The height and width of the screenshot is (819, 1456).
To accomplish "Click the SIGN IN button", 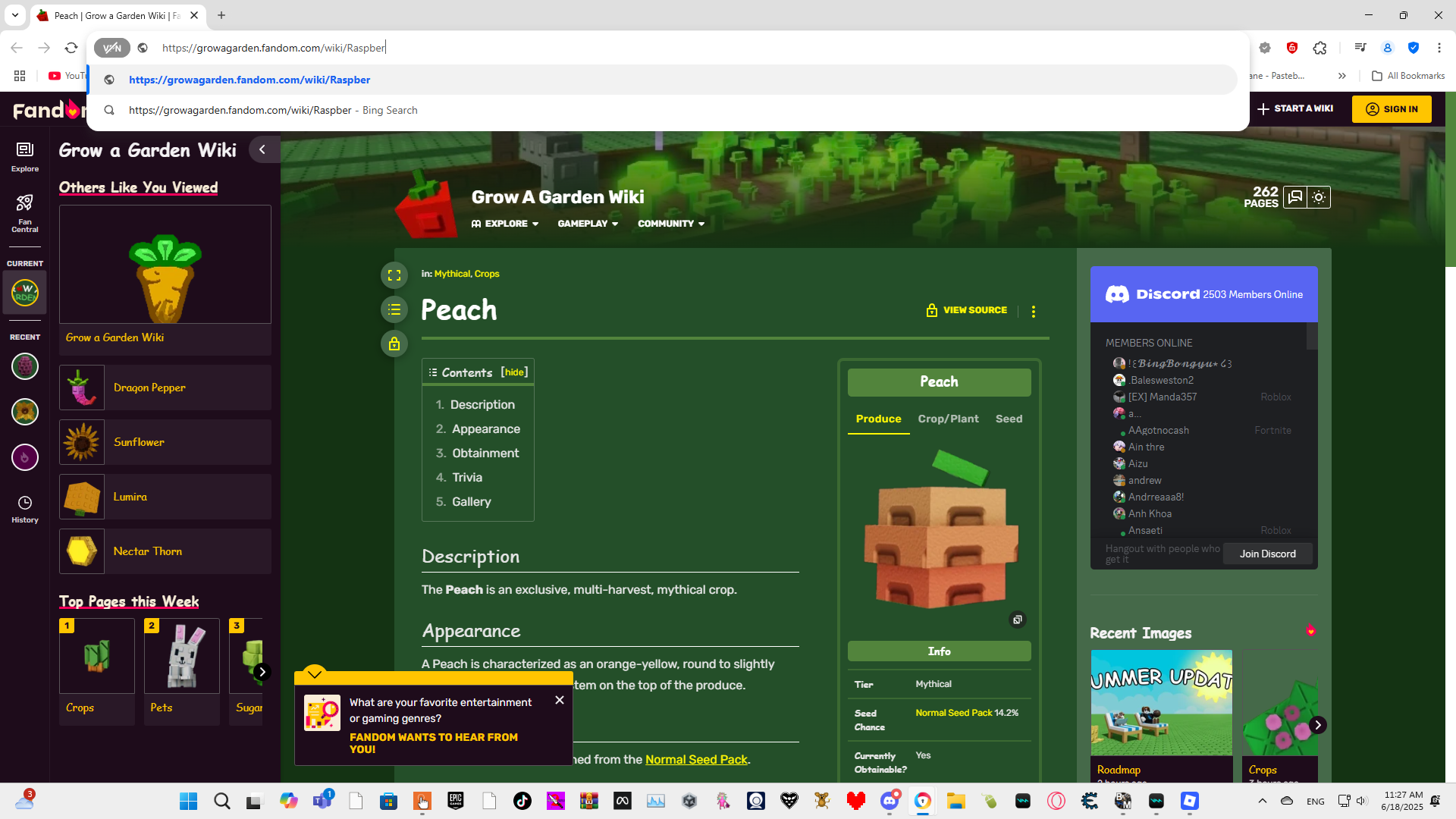I will point(1392,109).
